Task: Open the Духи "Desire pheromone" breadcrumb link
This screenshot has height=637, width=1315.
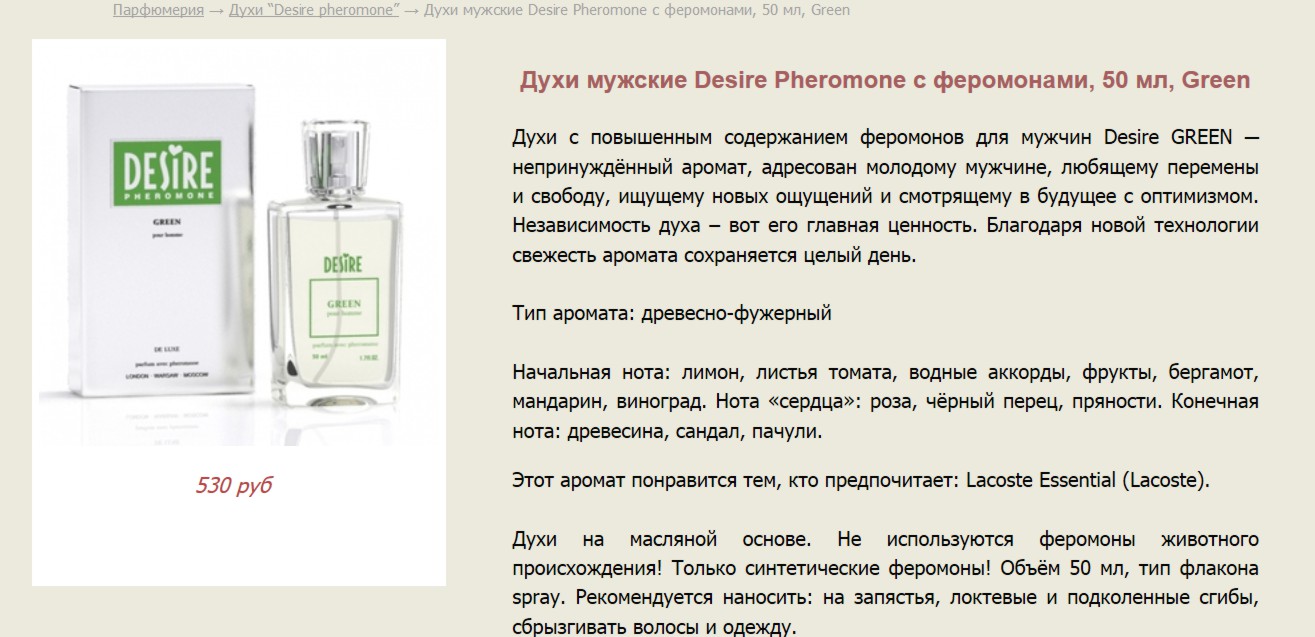Action: click(x=314, y=11)
